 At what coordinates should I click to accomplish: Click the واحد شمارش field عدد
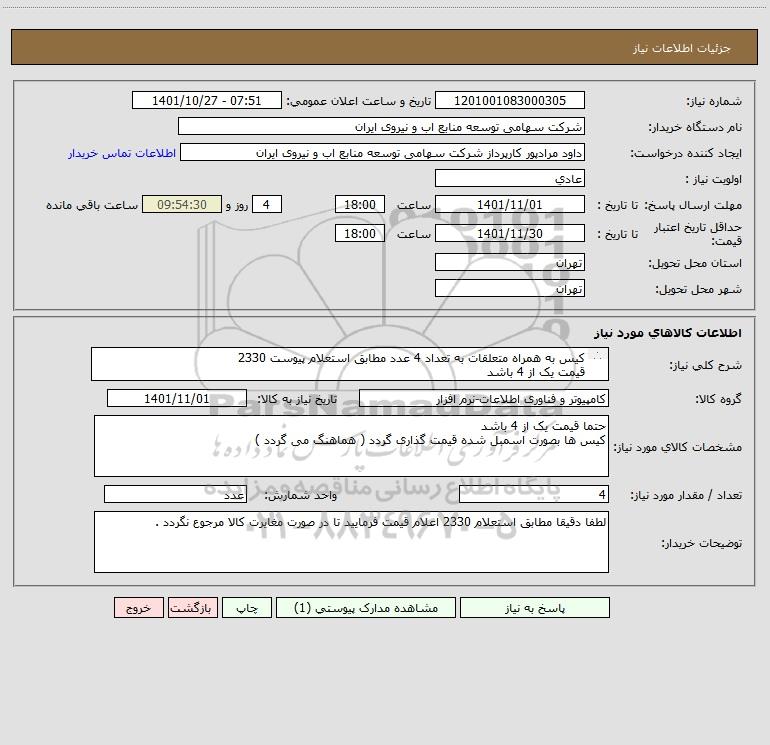click(x=175, y=495)
